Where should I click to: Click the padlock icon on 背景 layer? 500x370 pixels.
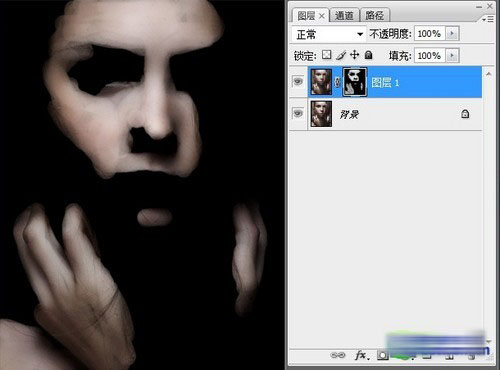tap(465, 114)
